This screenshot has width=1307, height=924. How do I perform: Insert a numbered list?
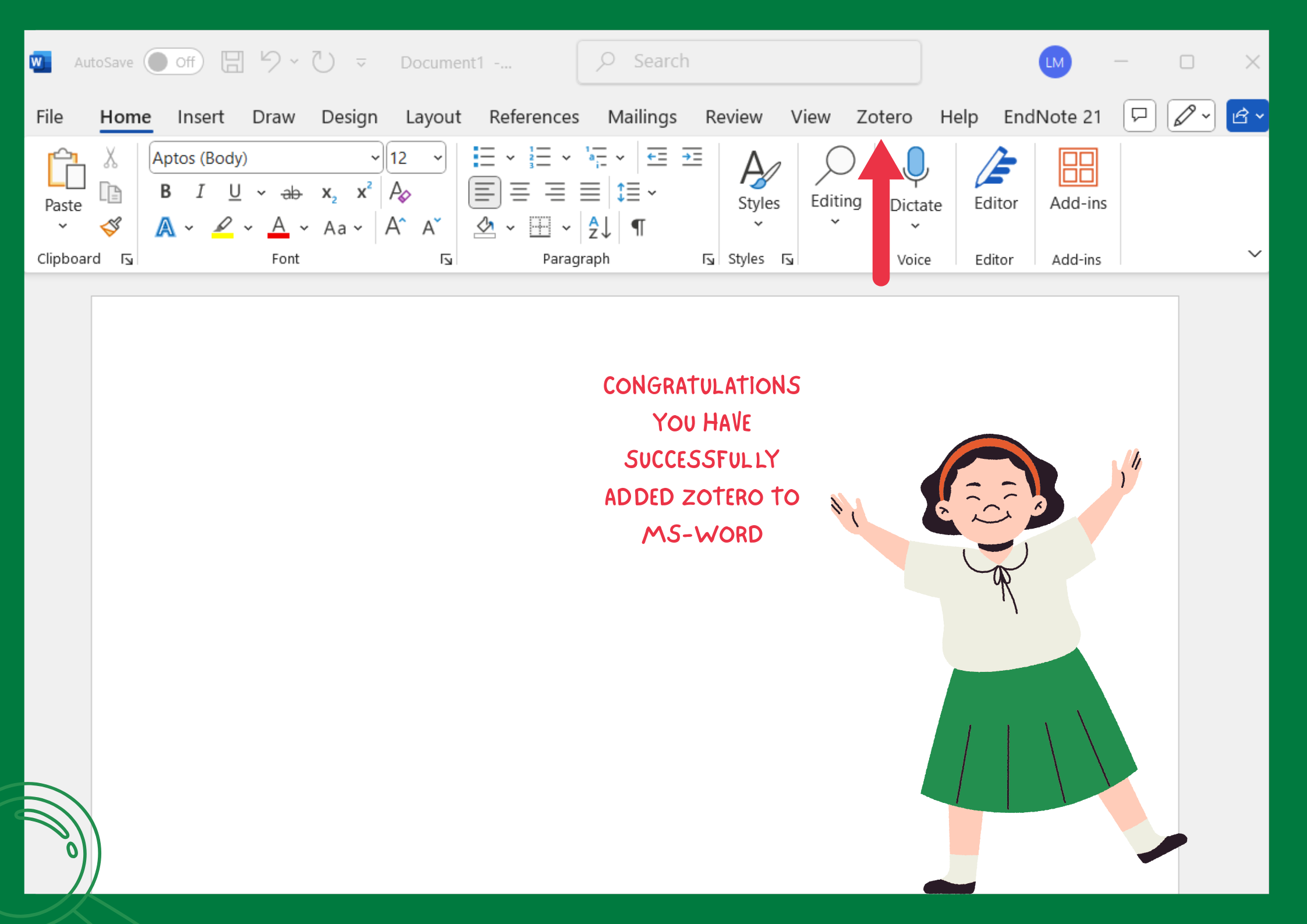[x=540, y=157]
